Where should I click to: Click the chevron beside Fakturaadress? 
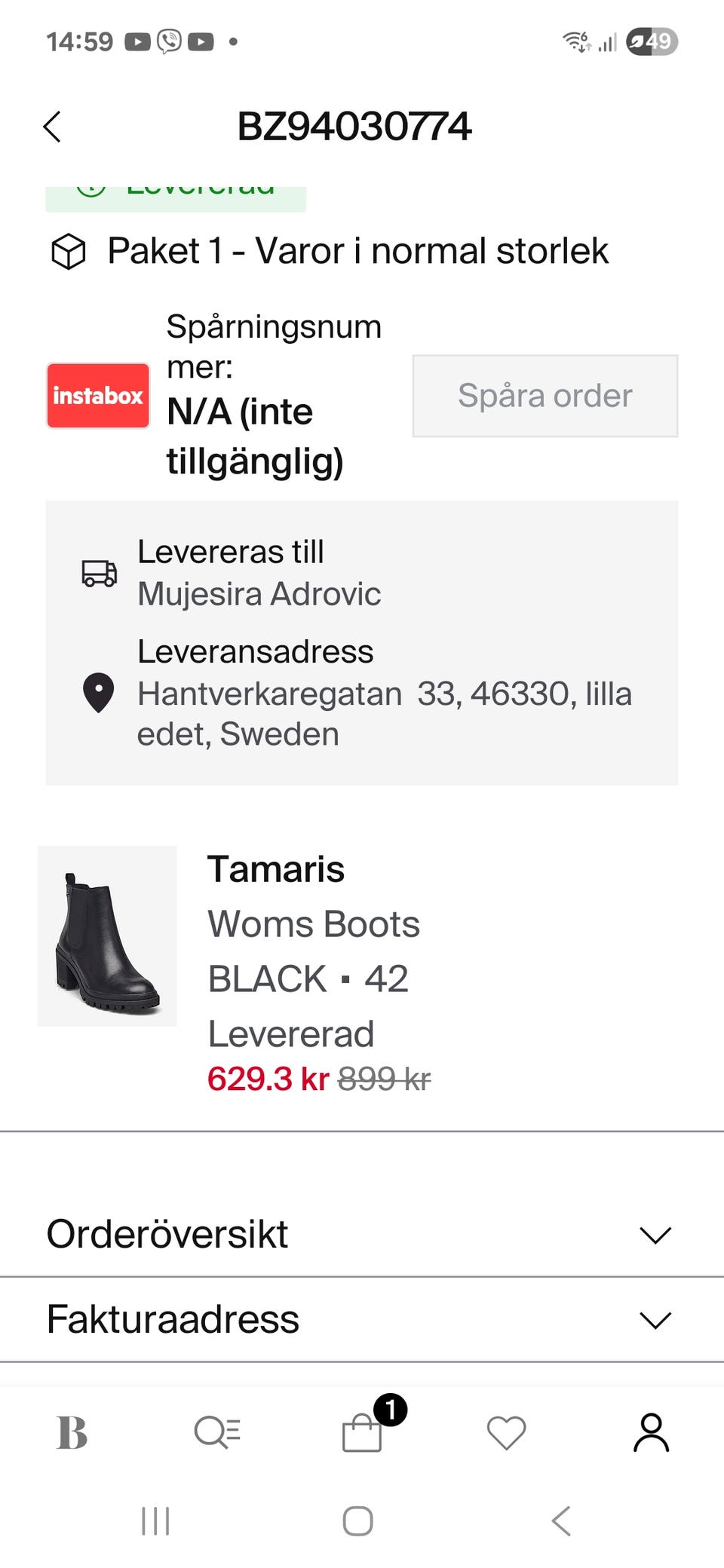coord(655,1320)
